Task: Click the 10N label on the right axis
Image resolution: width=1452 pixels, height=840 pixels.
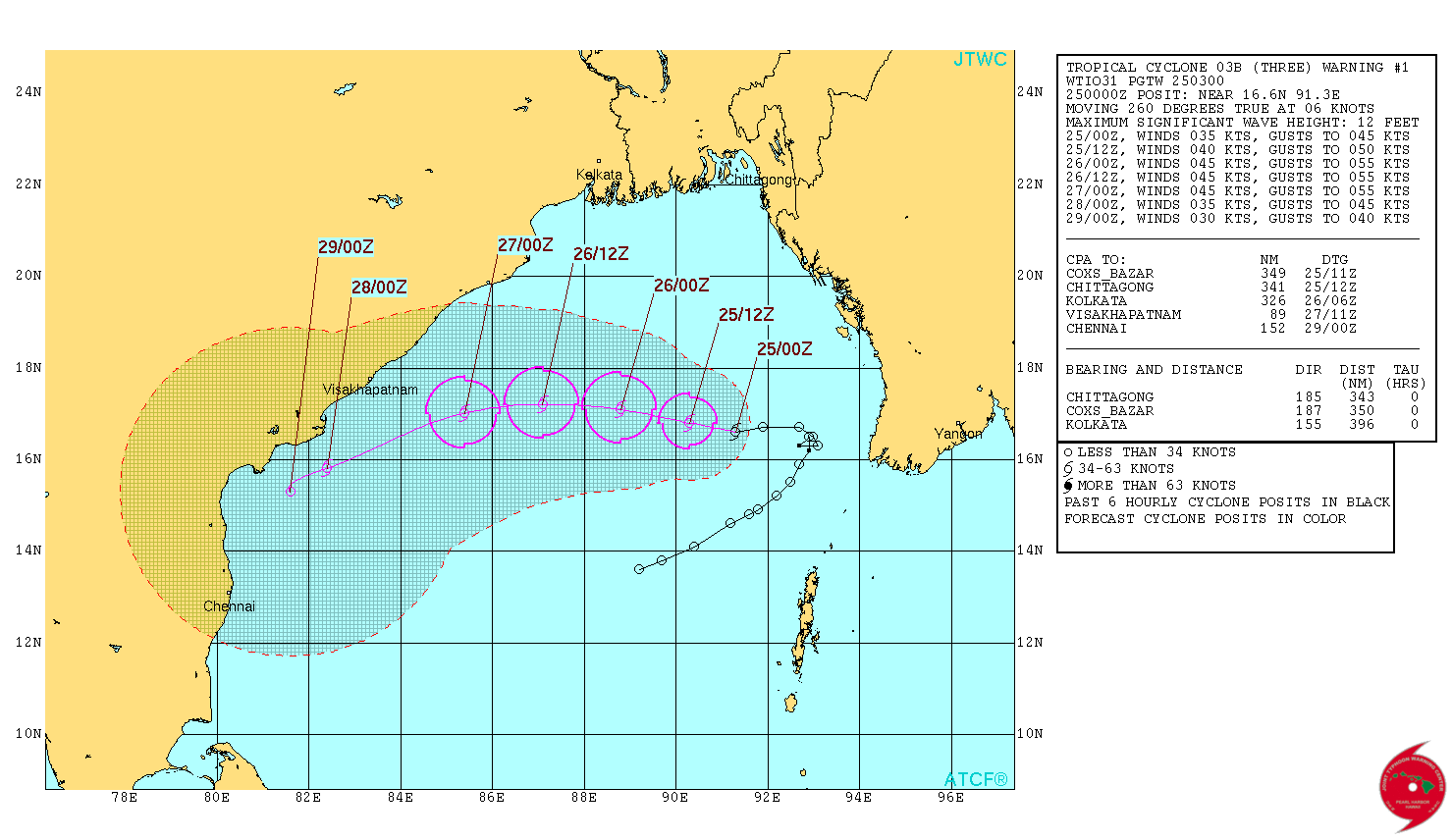Action: pyautogui.click(x=1030, y=734)
